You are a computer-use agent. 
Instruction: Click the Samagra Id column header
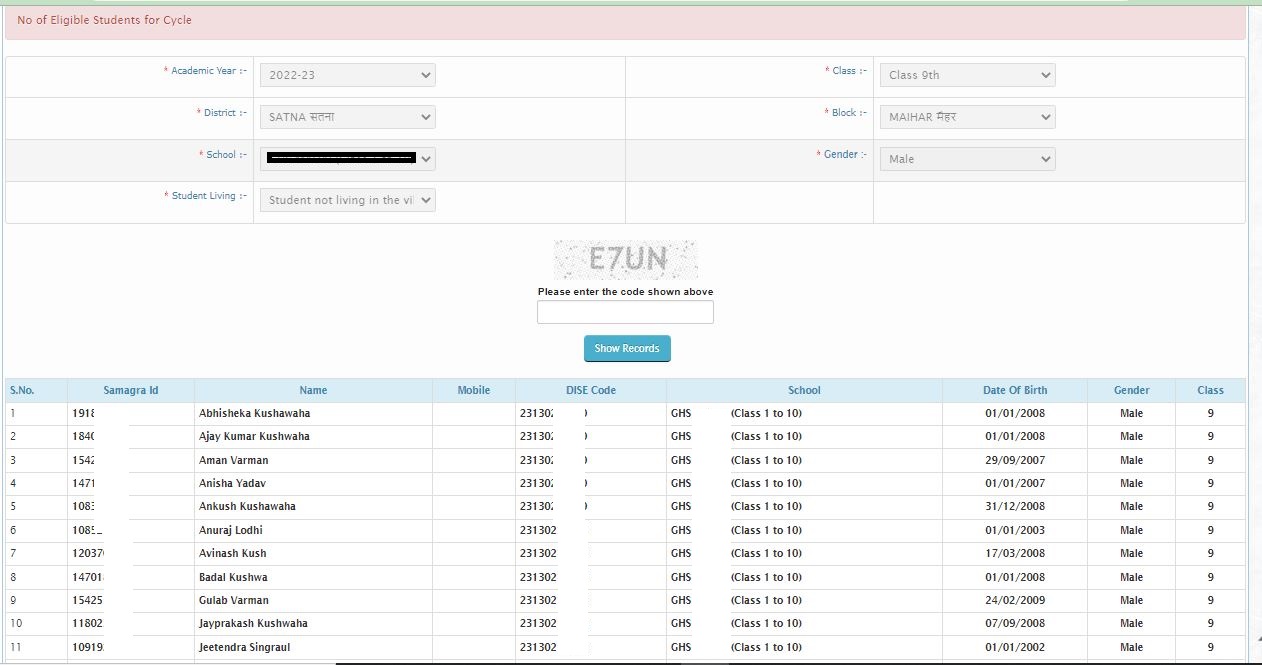[x=131, y=390]
